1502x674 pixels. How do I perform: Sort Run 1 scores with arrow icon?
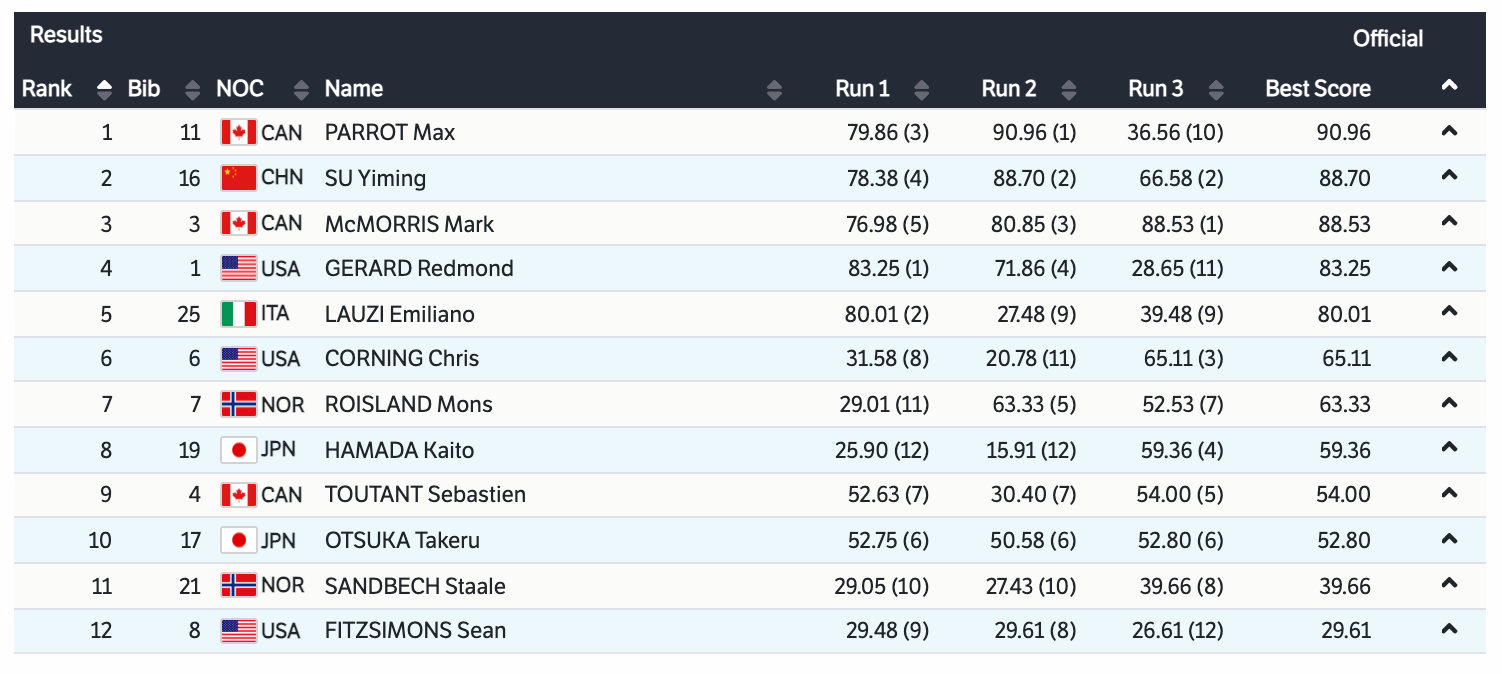(x=921, y=90)
